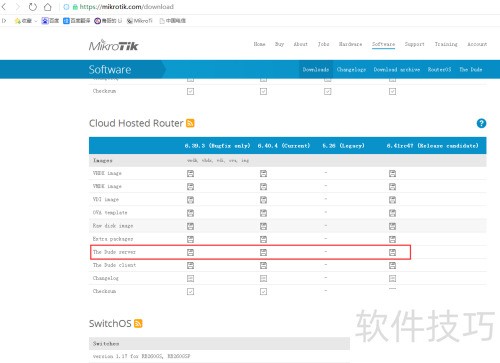The height and width of the screenshot is (363, 500).
Task: Reload the current page
Action: [x=32, y=6]
